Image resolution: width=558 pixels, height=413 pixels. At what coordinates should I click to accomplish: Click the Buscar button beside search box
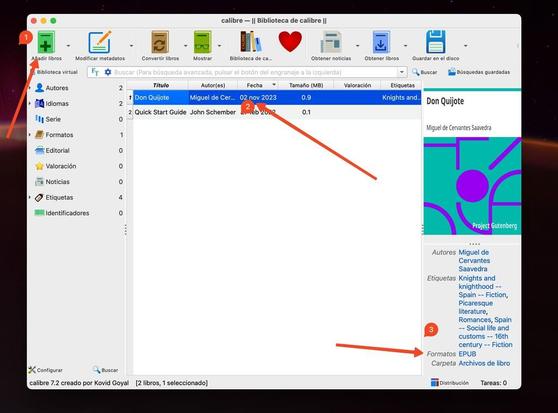424,72
